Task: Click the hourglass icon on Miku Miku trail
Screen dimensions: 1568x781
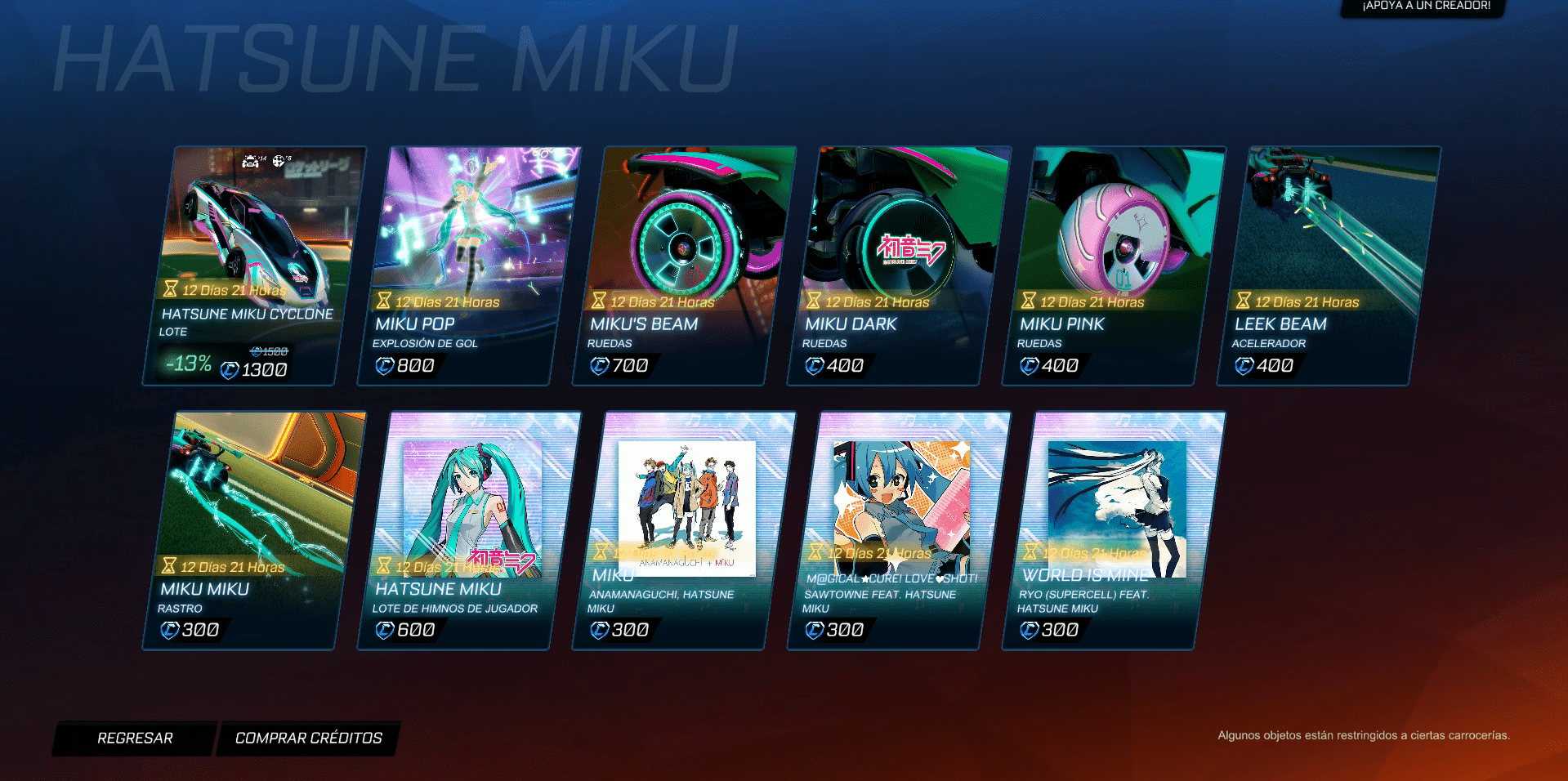Action: point(168,565)
